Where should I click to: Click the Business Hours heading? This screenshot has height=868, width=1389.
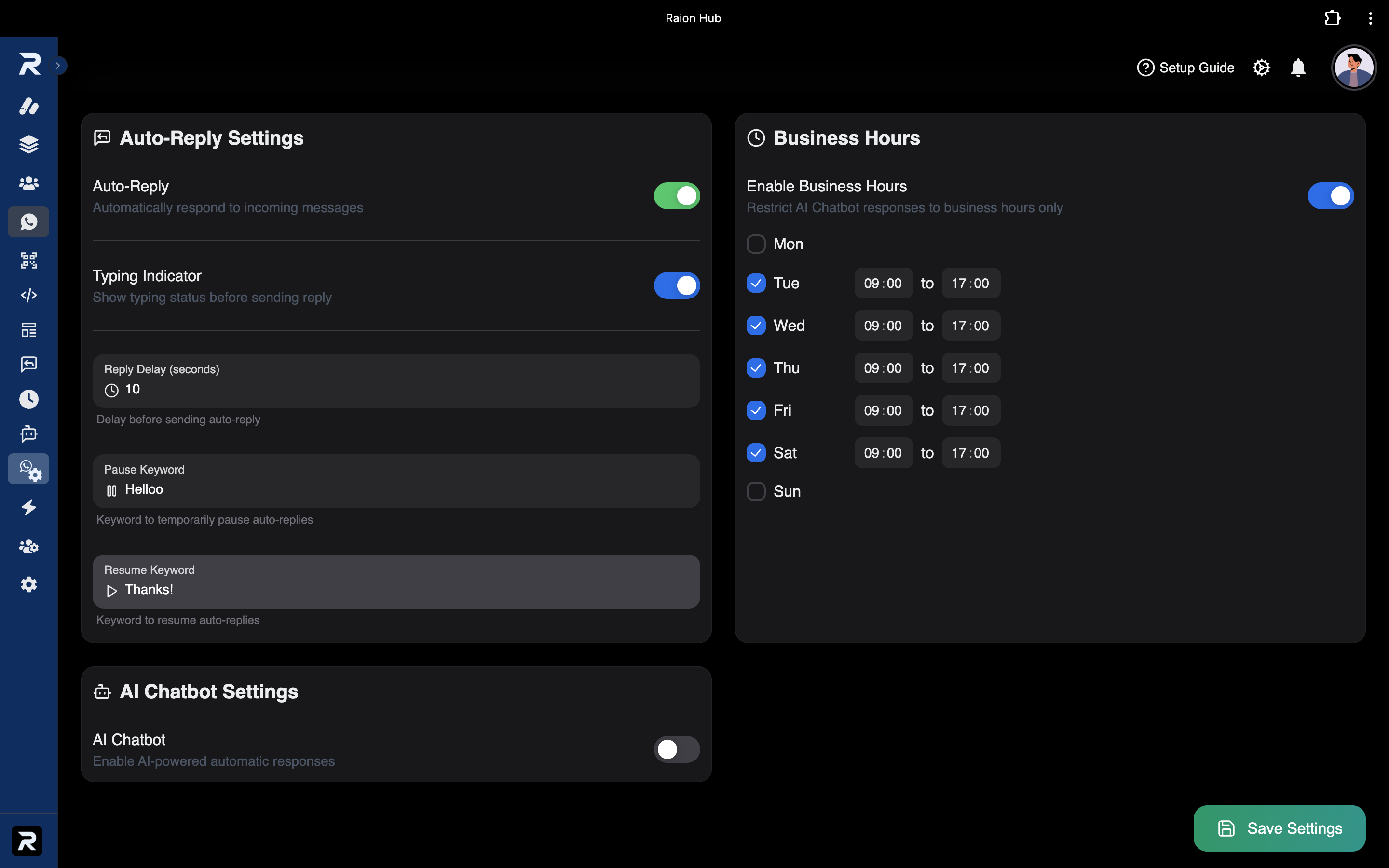846,138
